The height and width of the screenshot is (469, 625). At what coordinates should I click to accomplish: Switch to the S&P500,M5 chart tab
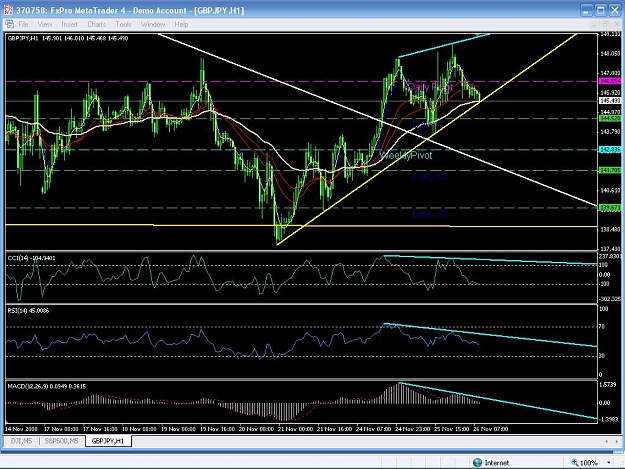(x=61, y=441)
